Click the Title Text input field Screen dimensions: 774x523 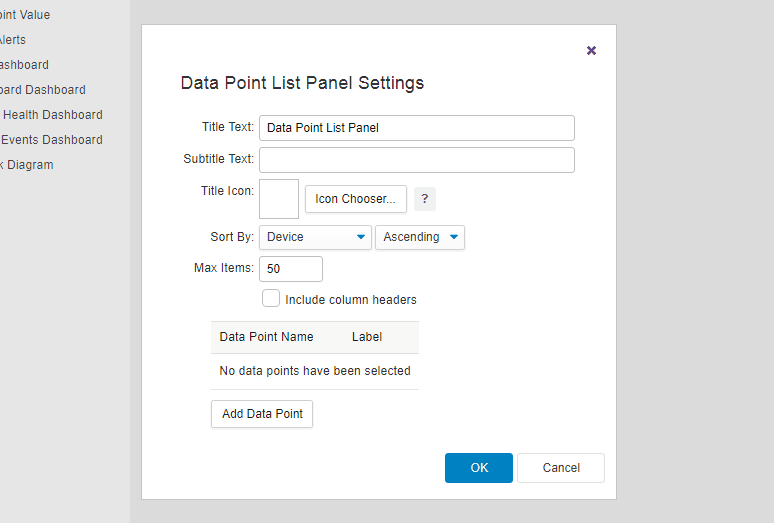(x=417, y=128)
